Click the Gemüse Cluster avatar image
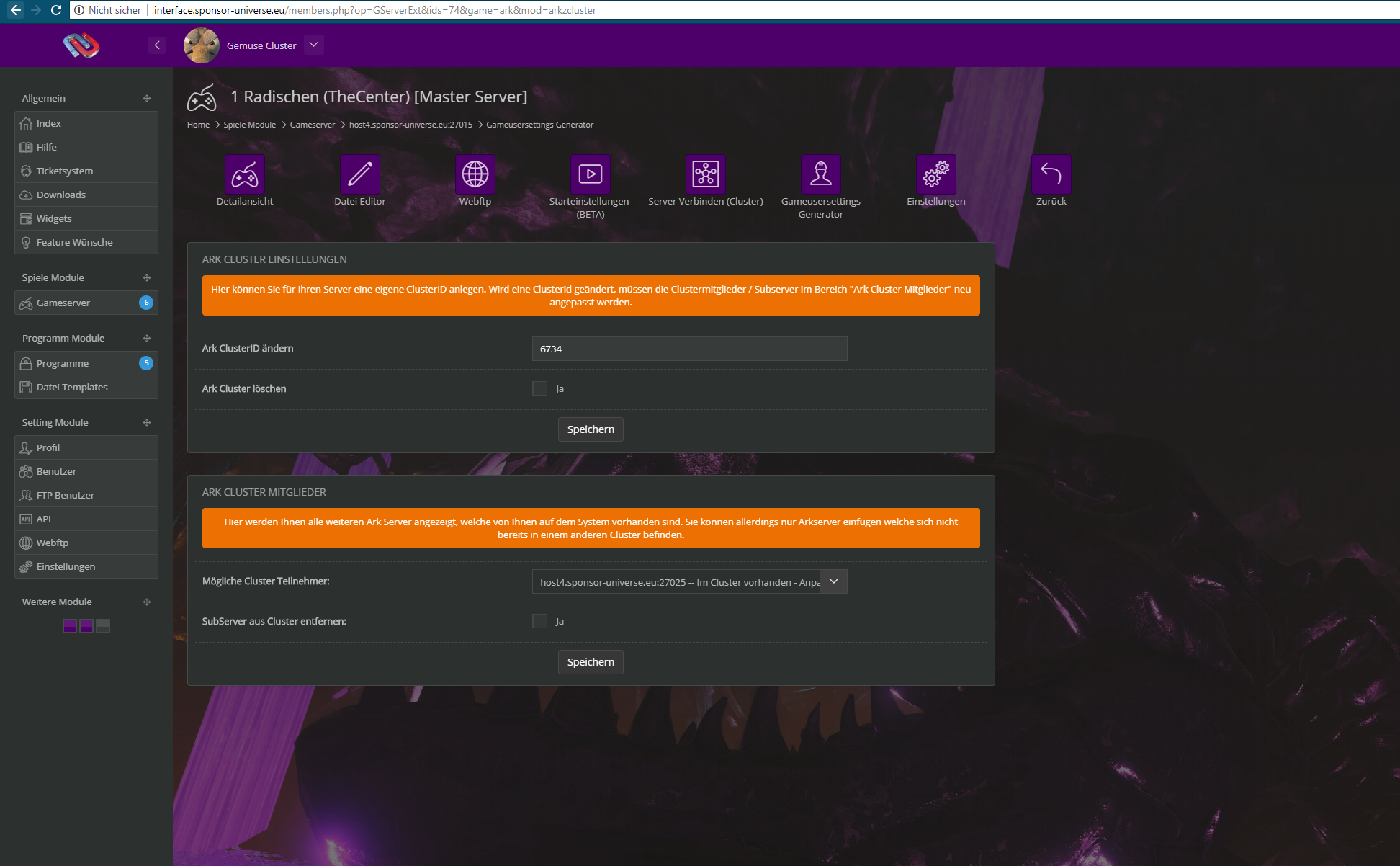Viewport: 1400px width, 866px height. pos(202,45)
